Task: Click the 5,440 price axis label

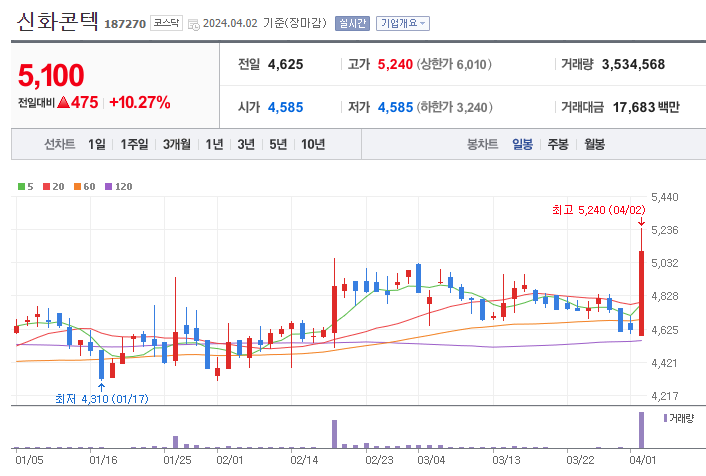Action: pyautogui.click(x=665, y=197)
